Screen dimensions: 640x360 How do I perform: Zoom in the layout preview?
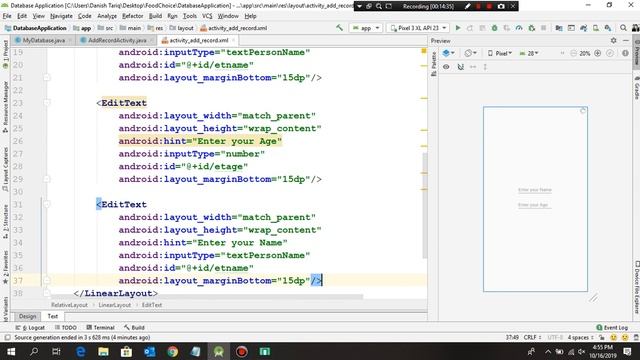pos(598,53)
